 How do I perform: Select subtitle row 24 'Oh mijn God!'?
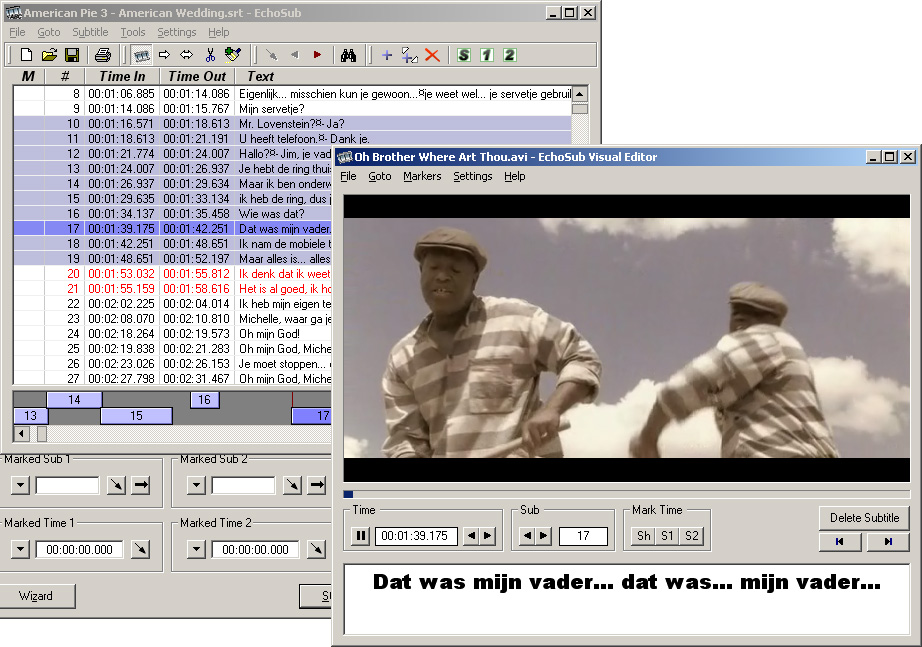click(x=172, y=334)
